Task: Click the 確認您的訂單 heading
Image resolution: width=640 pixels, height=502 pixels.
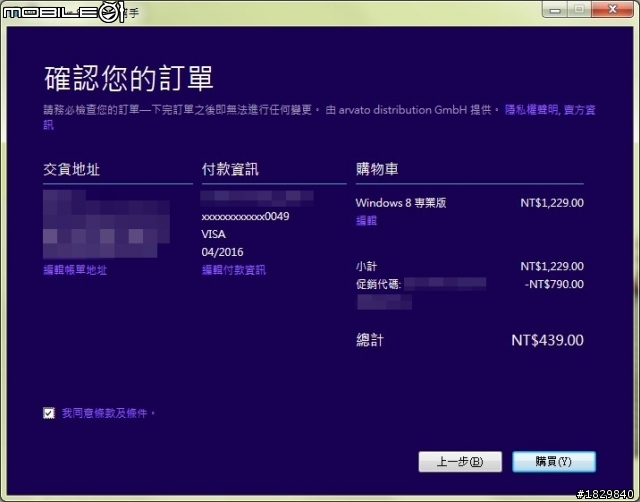Action: point(129,78)
